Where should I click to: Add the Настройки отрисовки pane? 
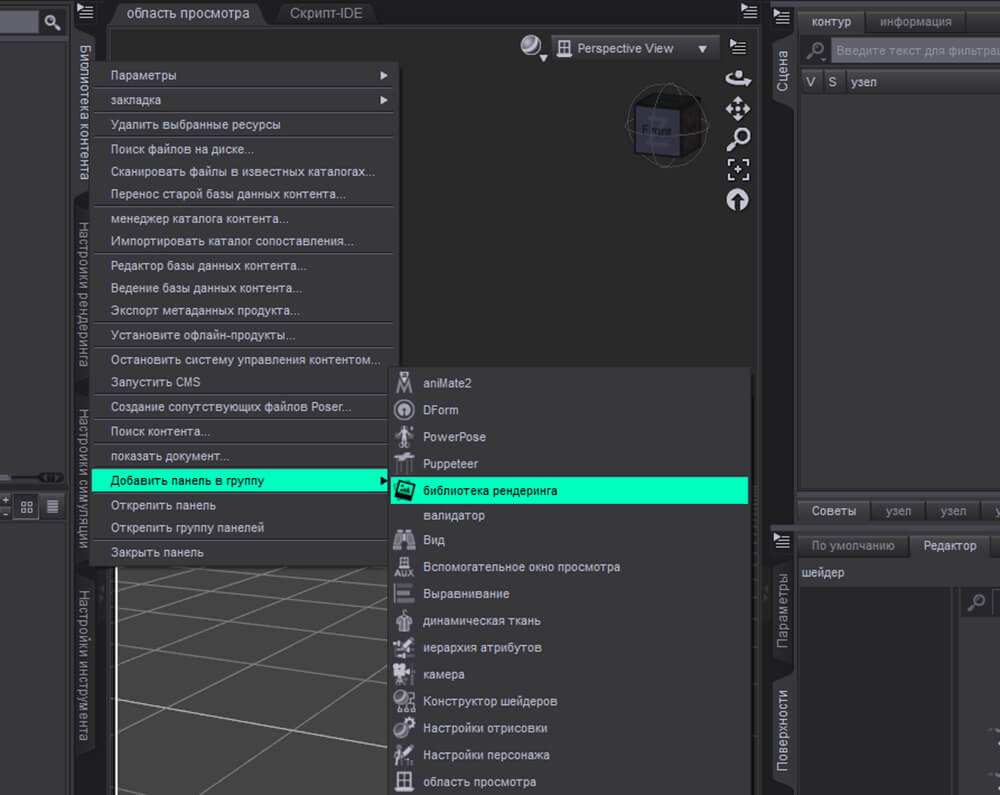pos(569,727)
